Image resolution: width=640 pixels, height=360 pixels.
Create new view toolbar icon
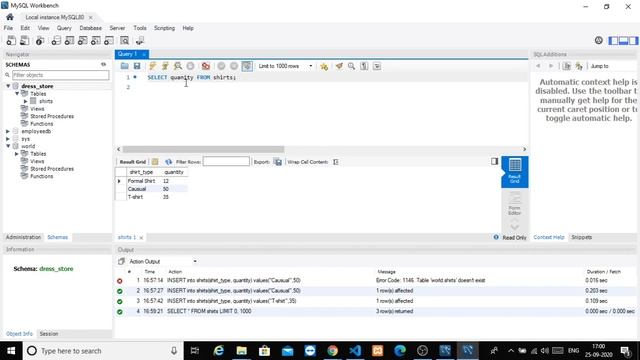point(82,40)
